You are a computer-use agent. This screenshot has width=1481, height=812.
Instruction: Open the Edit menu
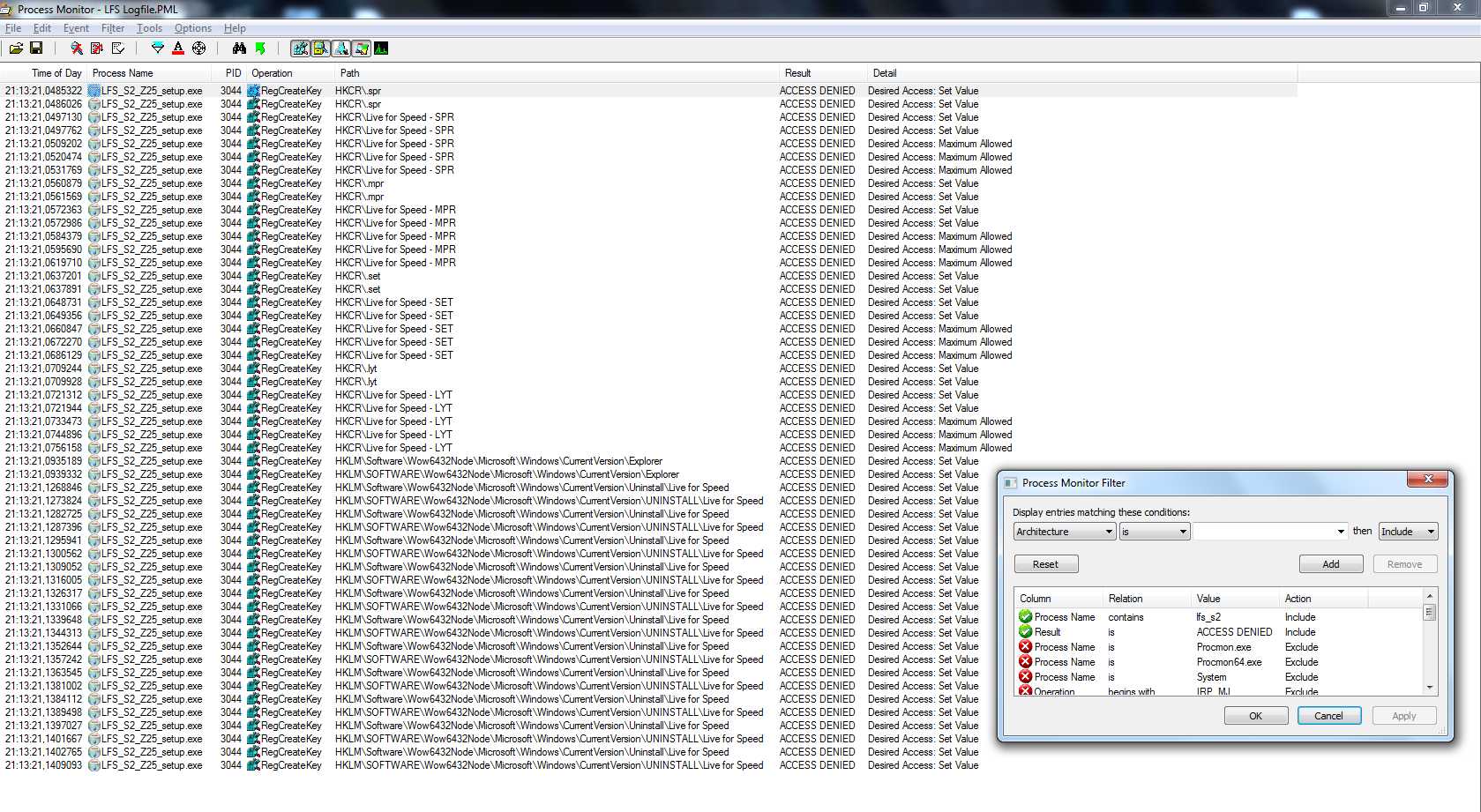[x=42, y=28]
